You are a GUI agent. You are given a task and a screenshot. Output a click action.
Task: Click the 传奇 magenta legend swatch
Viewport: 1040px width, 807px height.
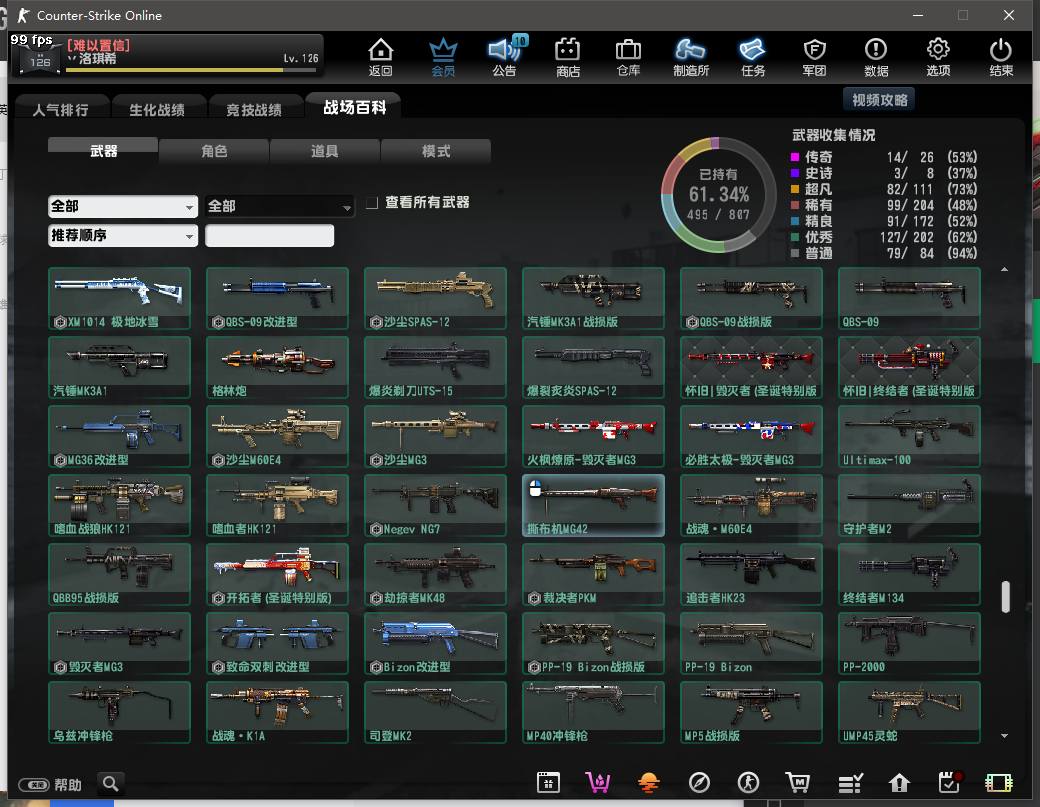pos(795,157)
